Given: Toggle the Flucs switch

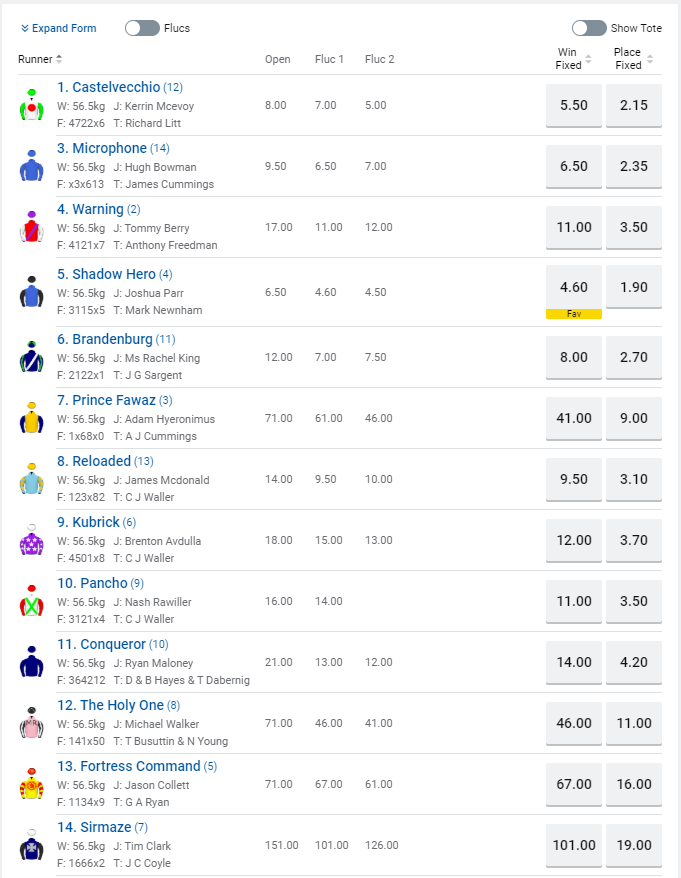Looking at the screenshot, I should (x=142, y=28).
